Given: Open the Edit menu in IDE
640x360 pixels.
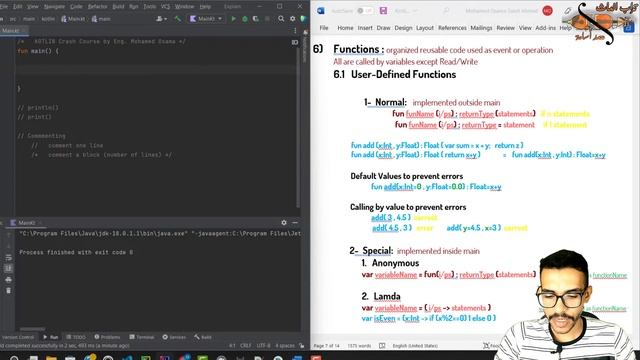Looking at the screenshot, I should click(18, 7).
